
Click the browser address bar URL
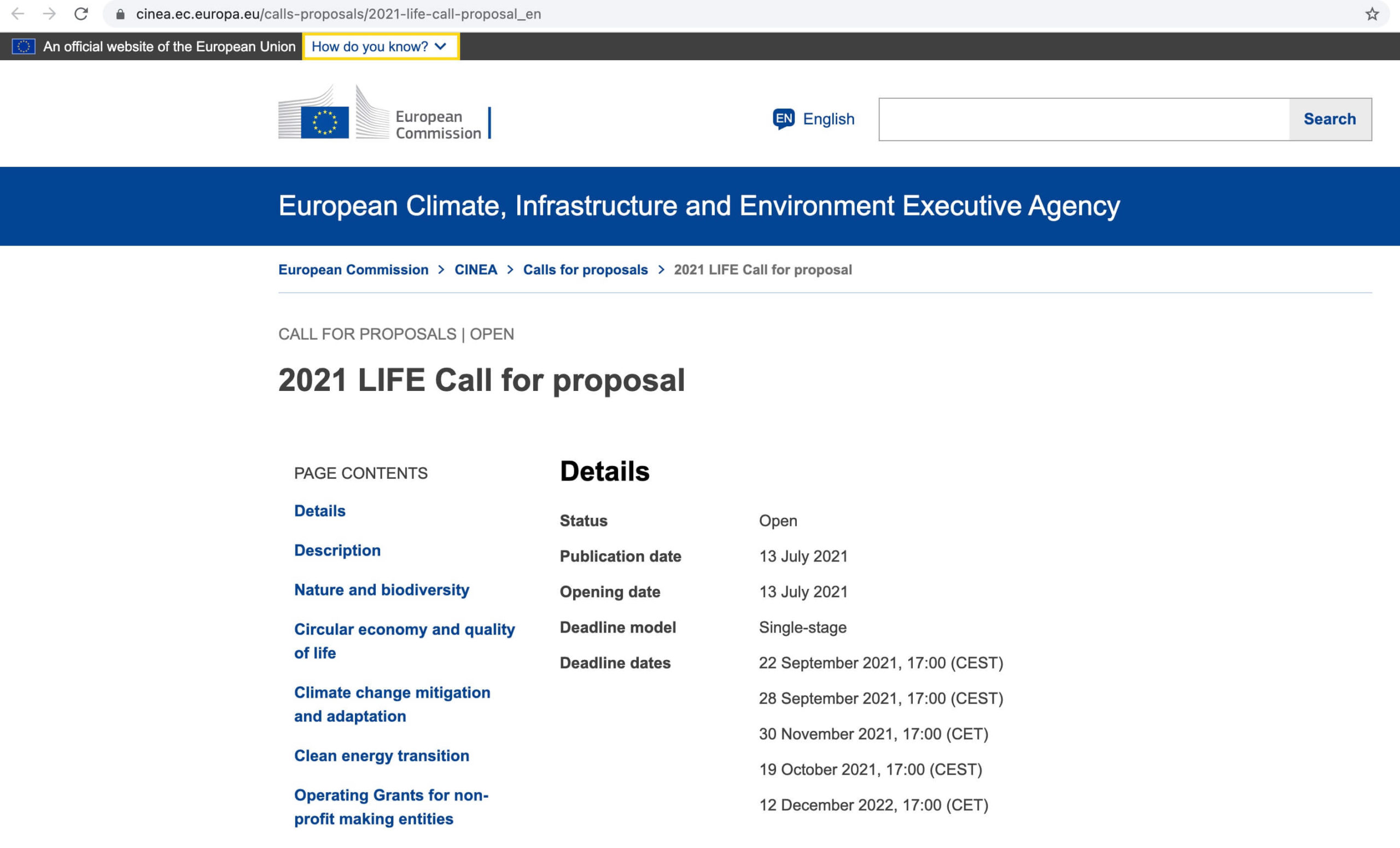pos(338,14)
